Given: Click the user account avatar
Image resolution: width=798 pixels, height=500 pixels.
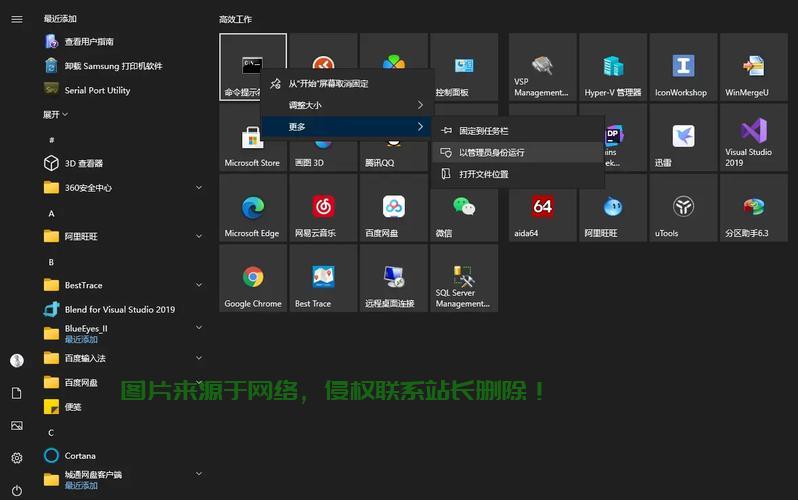Looking at the screenshot, I should click(17, 360).
